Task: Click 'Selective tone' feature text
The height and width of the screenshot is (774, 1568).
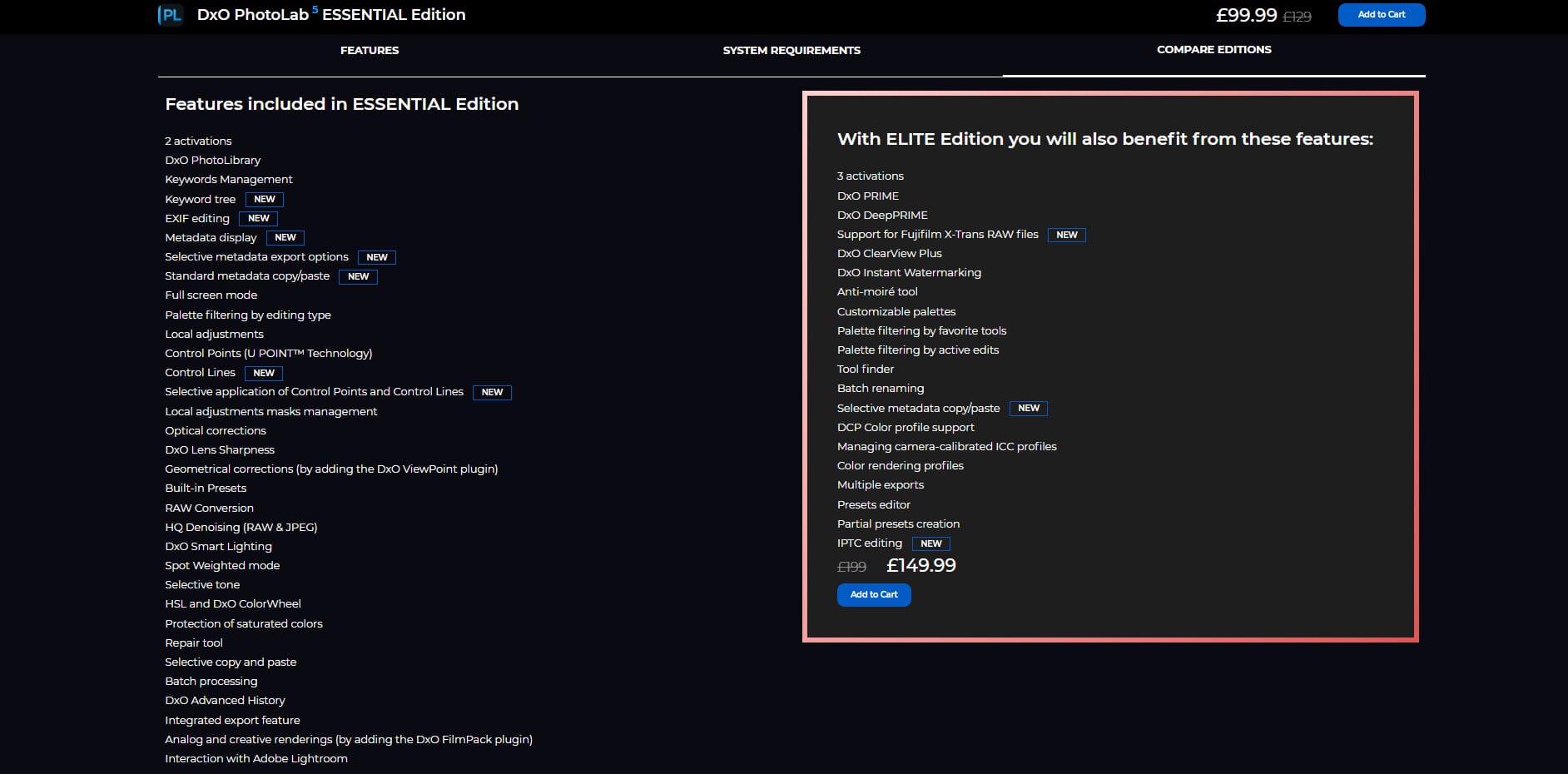Action: (x=202, y=585)
